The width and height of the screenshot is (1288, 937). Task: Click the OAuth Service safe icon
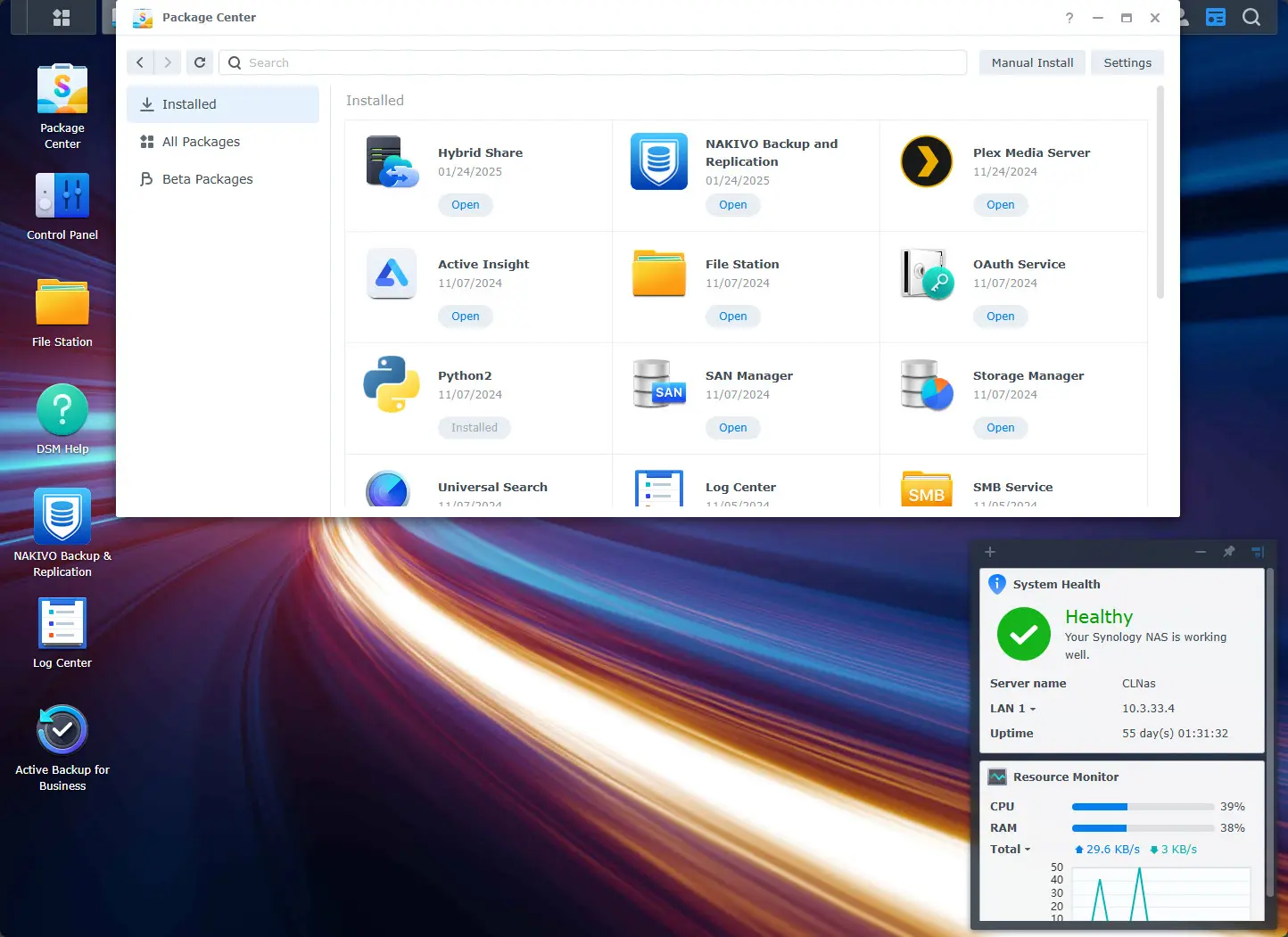[x=927, y=274]
